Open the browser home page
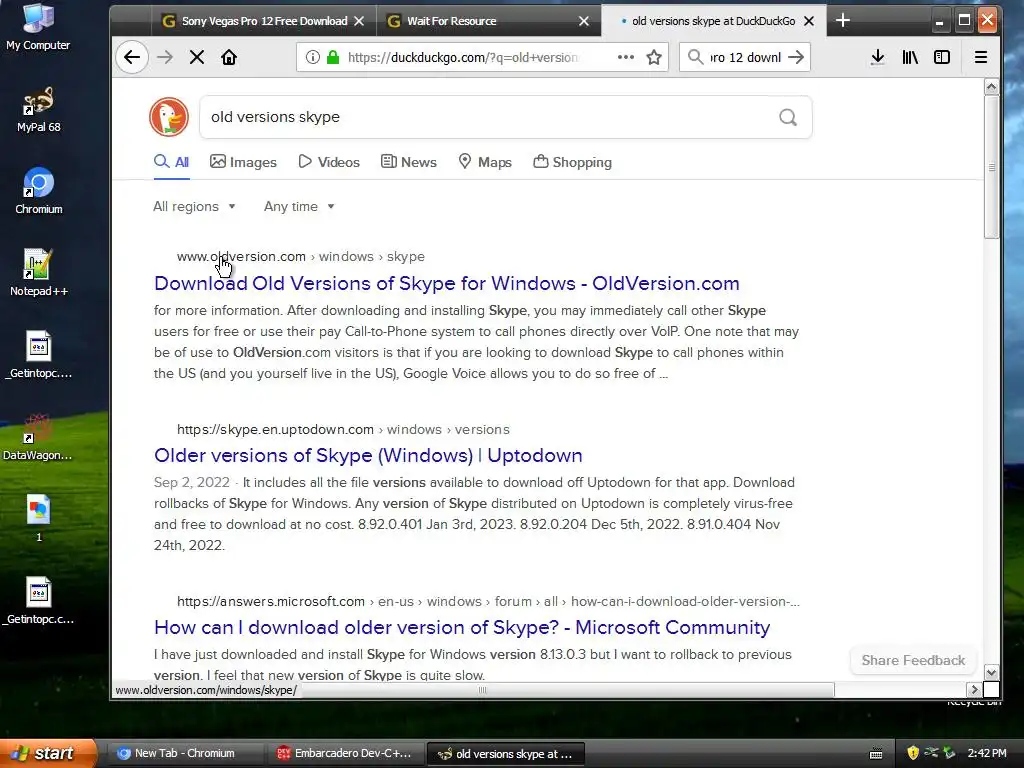The width and height of the screenshot is (1024, 768). coord(229,57)
